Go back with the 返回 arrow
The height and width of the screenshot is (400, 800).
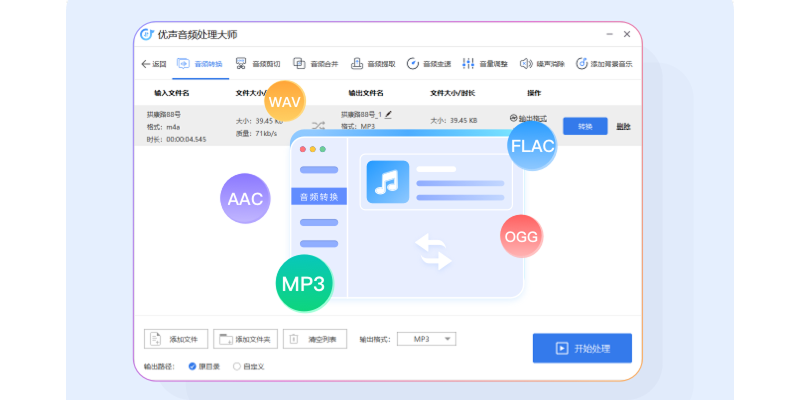click(x=153, y=64)
